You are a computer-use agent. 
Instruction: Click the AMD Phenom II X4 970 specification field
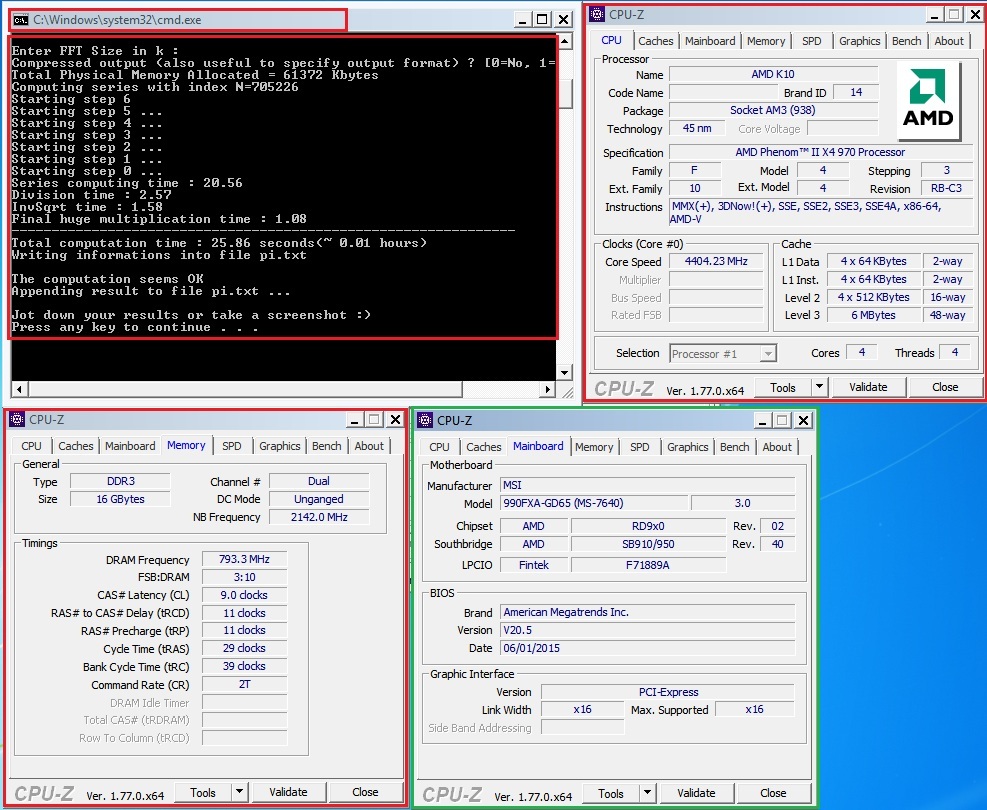coord(820,152)
